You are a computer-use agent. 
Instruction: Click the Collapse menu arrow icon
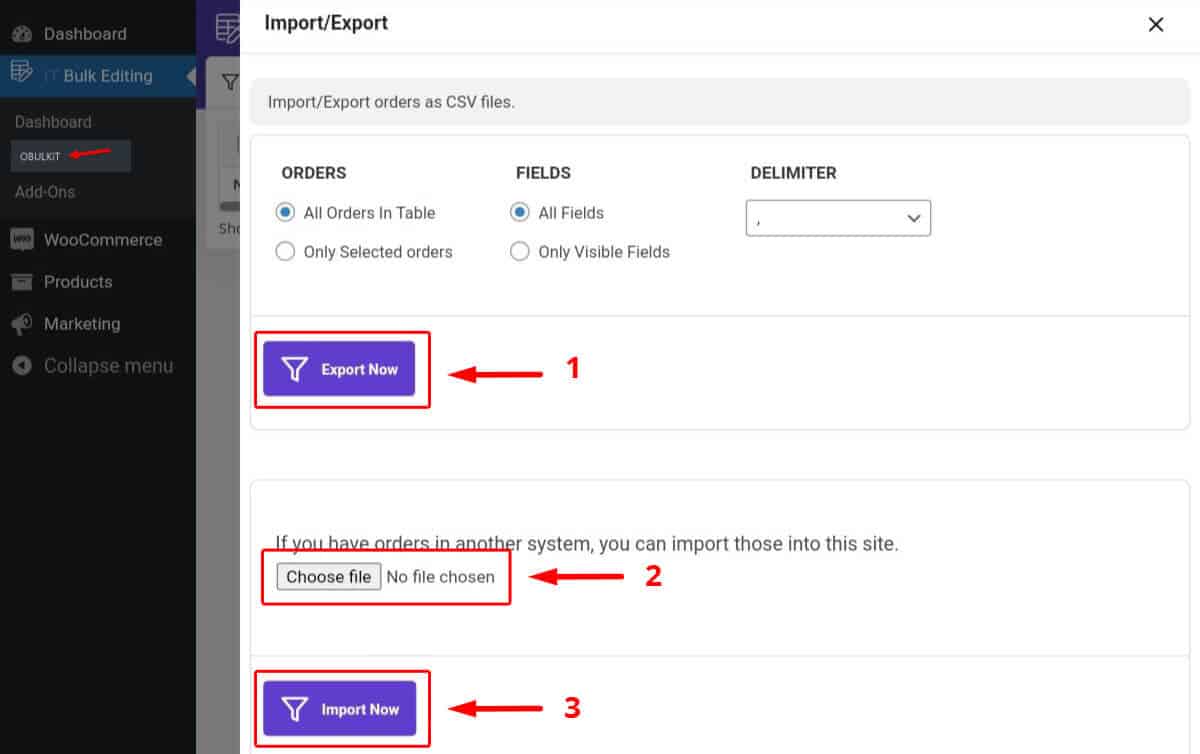pyautogui.click(x=22, y=366)
